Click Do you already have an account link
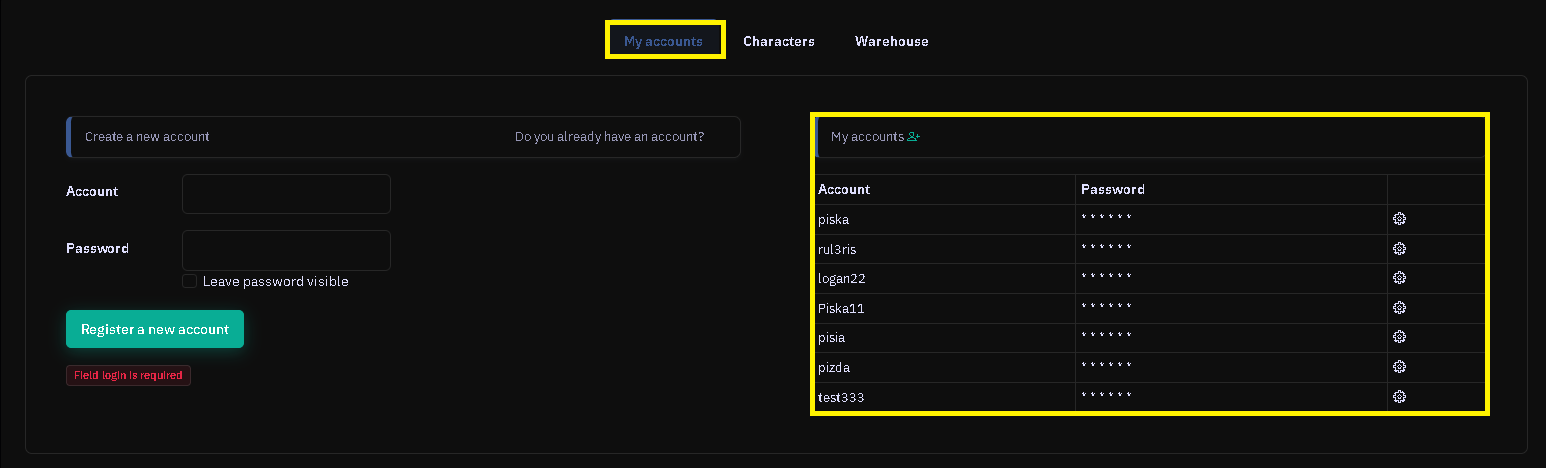The width and height of the screenshot is (1546, 468). tap(609, 137)
